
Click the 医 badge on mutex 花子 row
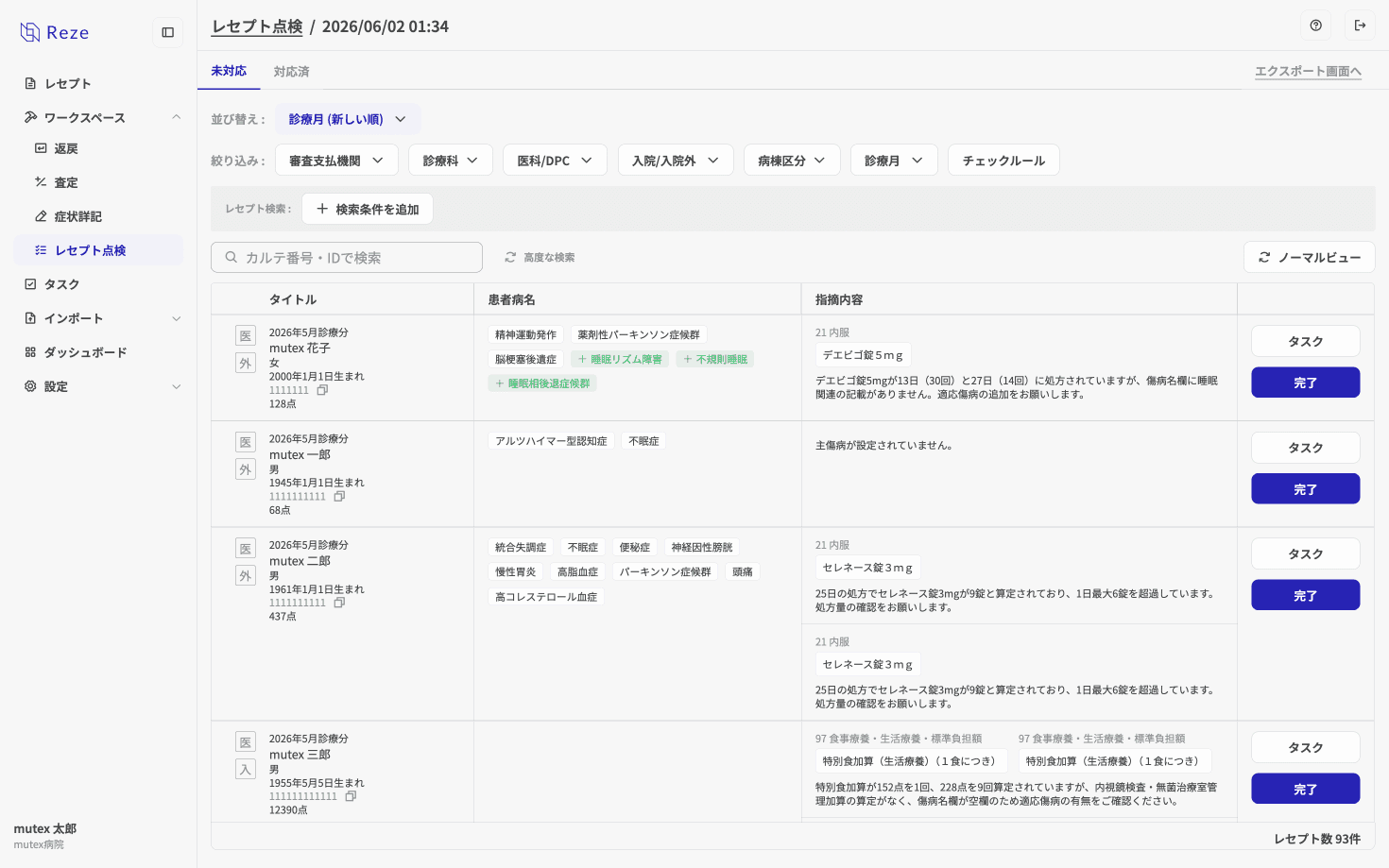246,336
